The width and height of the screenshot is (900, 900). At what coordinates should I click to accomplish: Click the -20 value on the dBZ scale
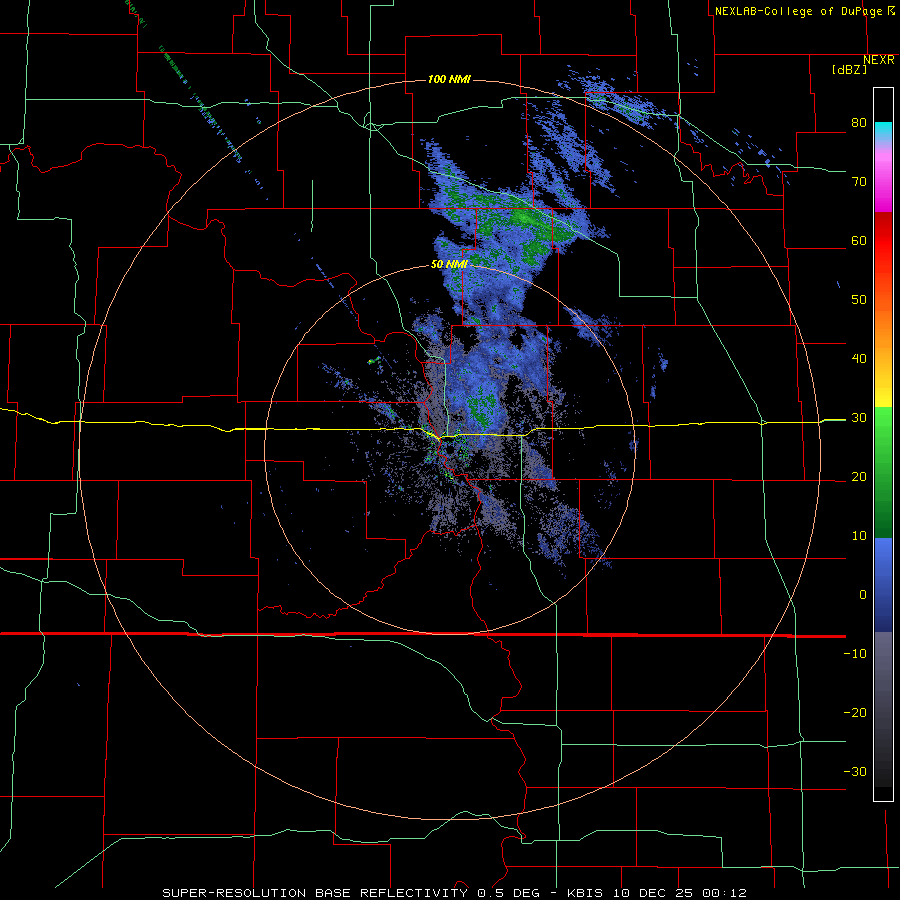pos(855,713)
